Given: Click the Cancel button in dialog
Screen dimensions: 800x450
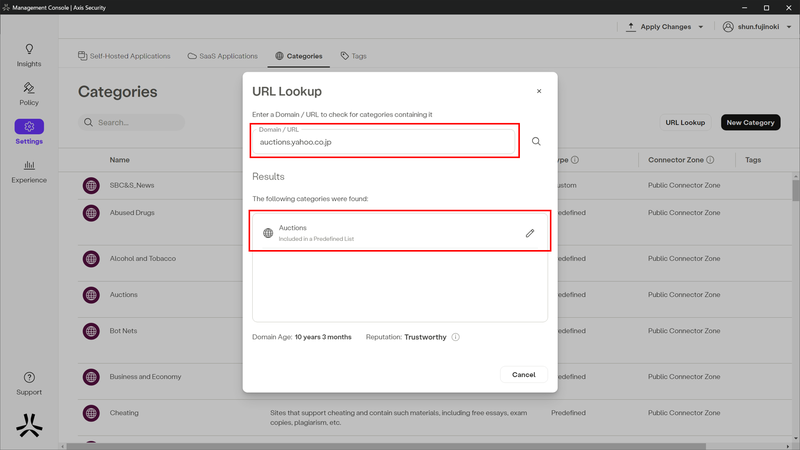Looking at the screenshot, I should point(523,374).
